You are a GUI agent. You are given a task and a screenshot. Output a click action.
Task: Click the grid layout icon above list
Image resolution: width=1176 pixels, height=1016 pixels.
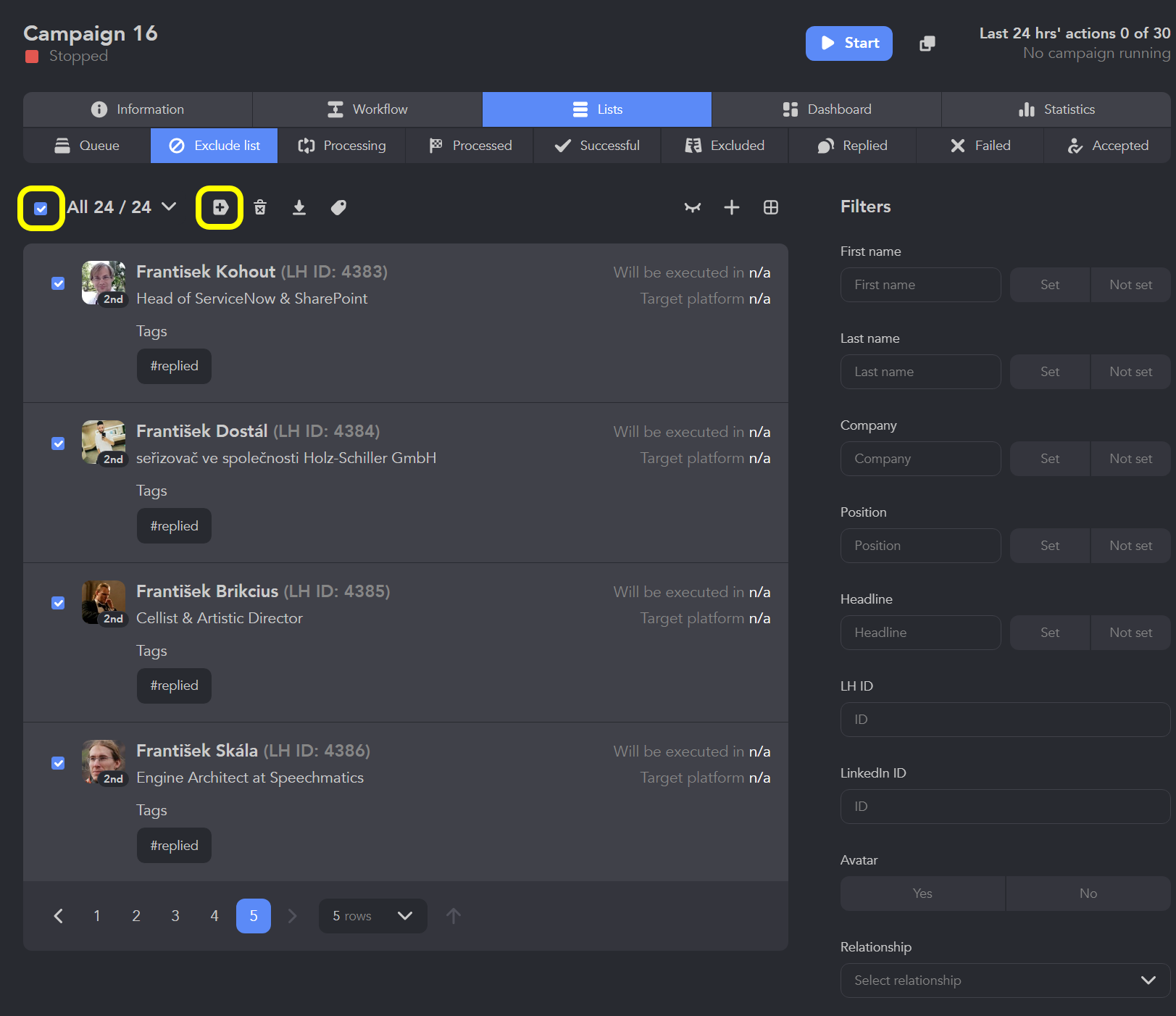click(771, 208)
